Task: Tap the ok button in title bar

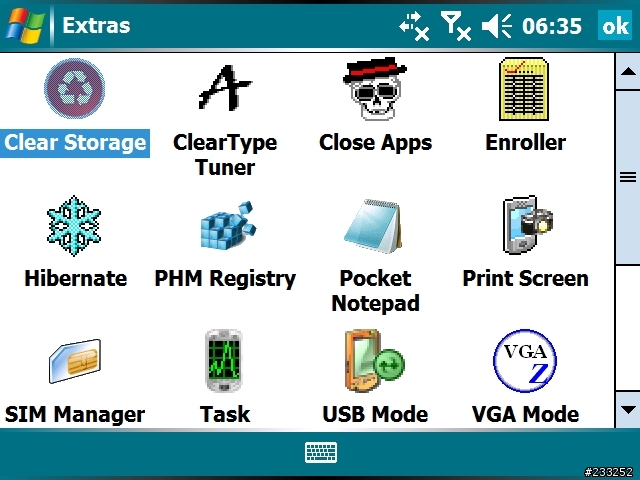Action: coord(615,26)
